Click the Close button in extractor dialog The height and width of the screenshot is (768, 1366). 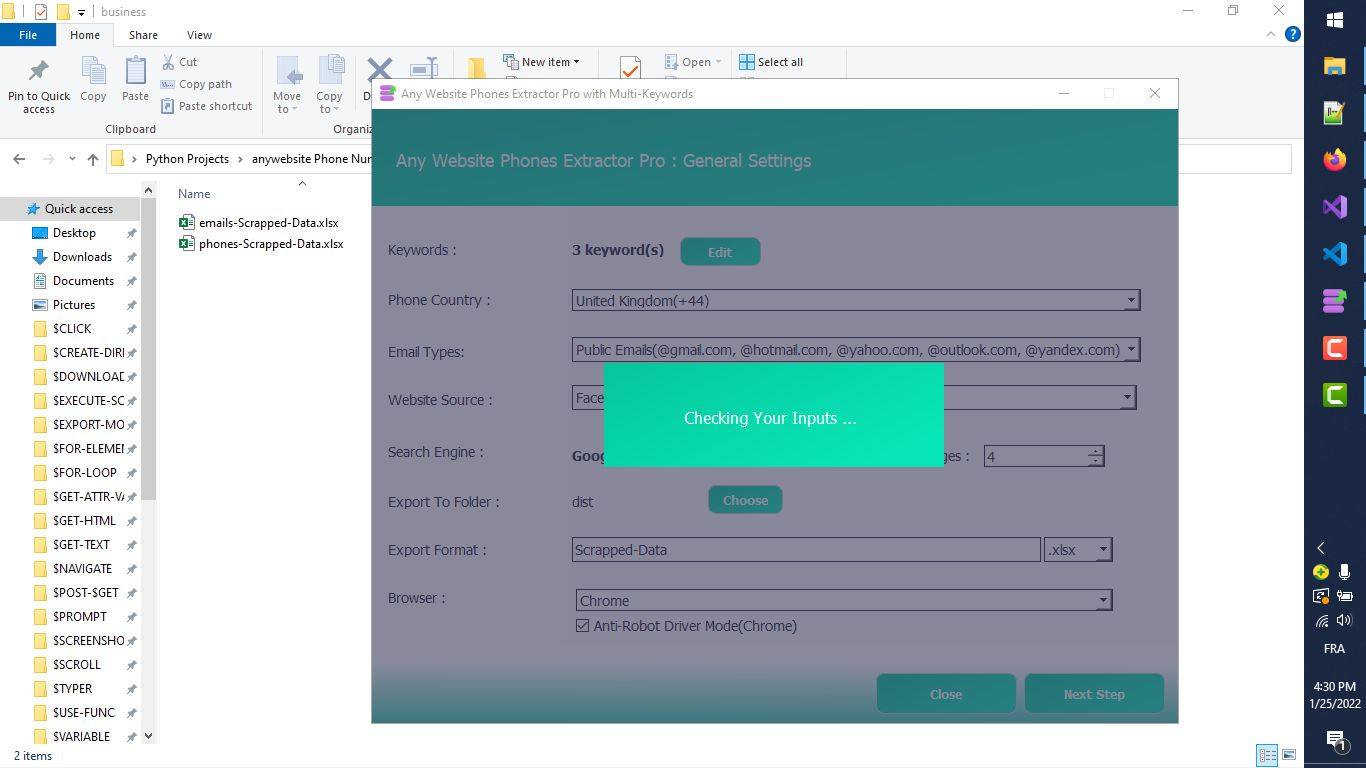(x=946, y=694)
